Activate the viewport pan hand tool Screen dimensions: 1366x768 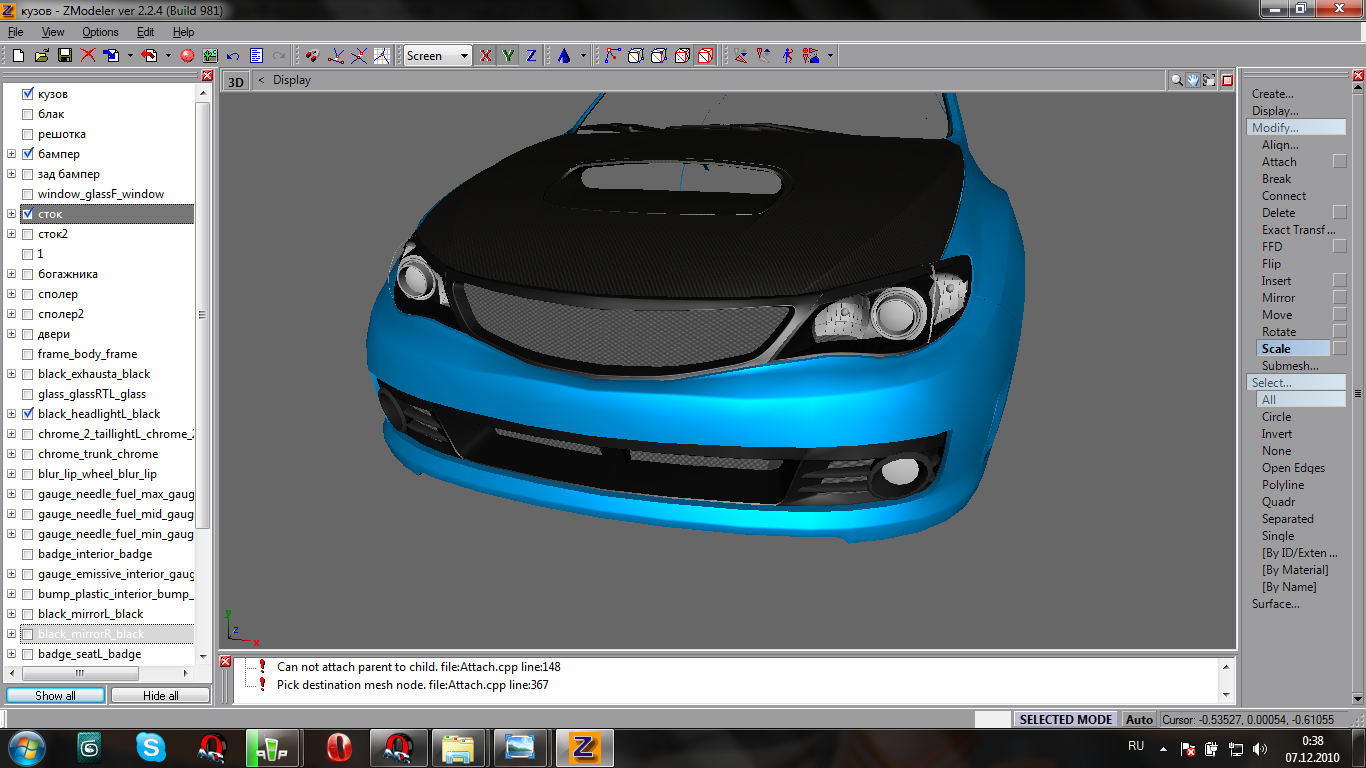coord(1193,81)
